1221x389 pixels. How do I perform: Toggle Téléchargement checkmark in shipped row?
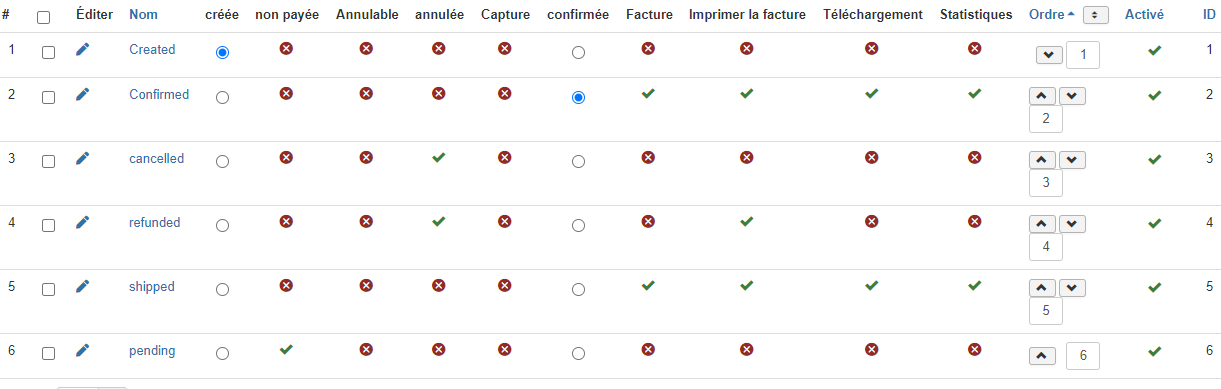click(872, 285)
